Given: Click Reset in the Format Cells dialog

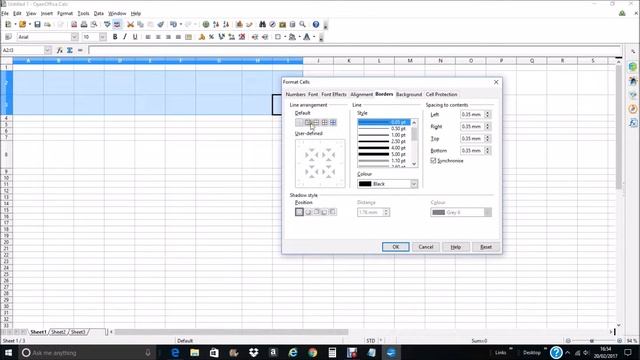Looking at the screenshot, I should tap(486, 247).
